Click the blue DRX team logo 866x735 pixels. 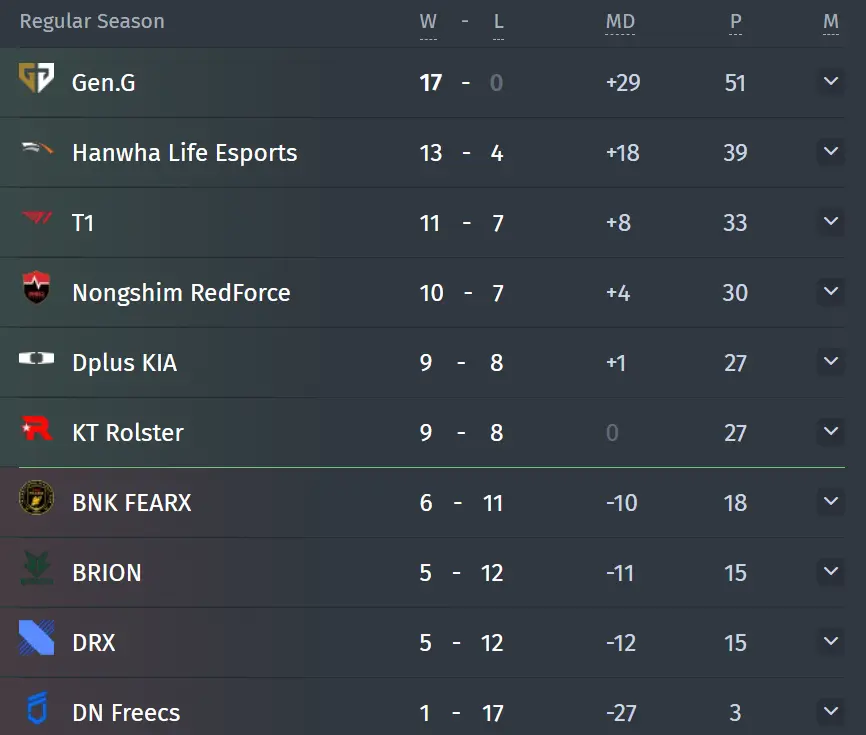point(36,637)
